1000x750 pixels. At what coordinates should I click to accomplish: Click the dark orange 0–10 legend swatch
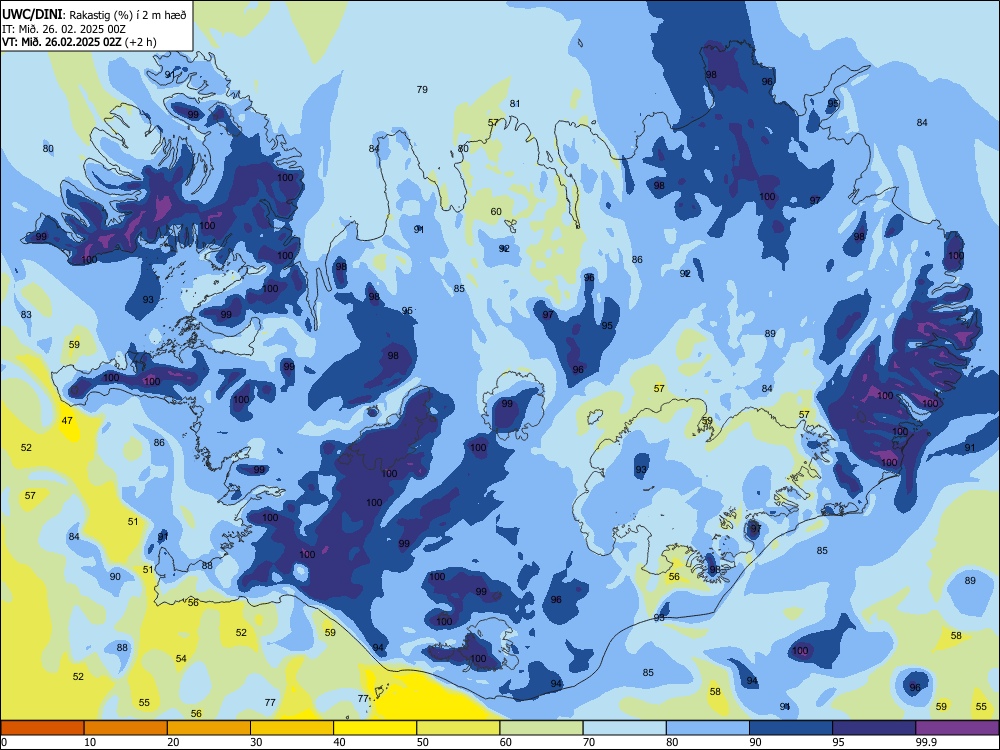tap(43, 728)
